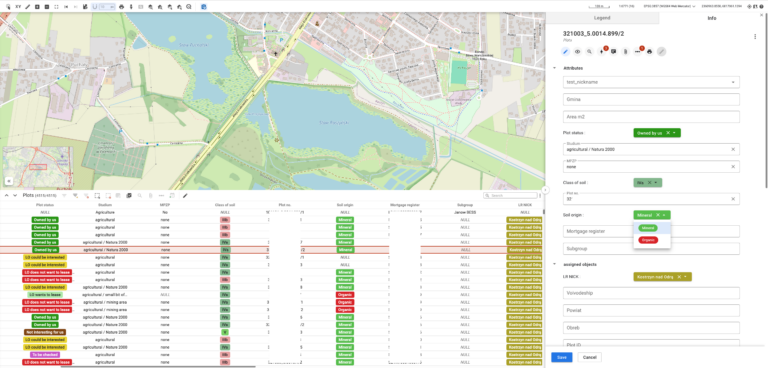Viewport: 768px width, 368px height.
Task: Click the overview minimap thumbnail
Action: [38, 167]
